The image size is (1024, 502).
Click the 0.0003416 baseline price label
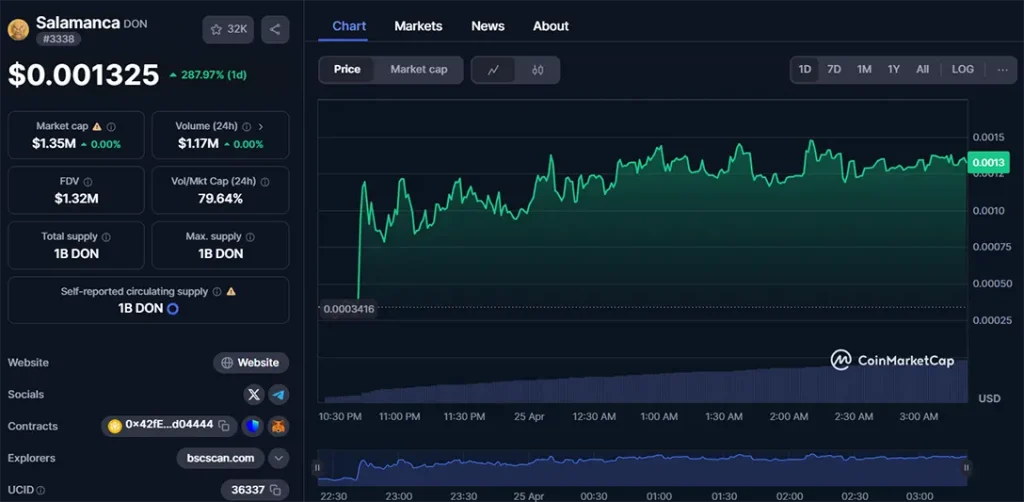pos(349,309)
